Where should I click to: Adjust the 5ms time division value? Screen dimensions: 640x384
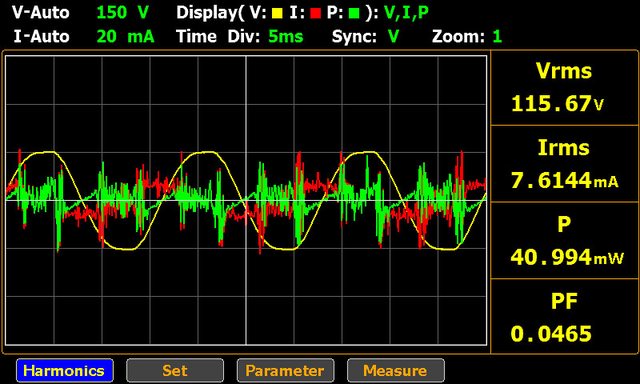coord(286,37)
